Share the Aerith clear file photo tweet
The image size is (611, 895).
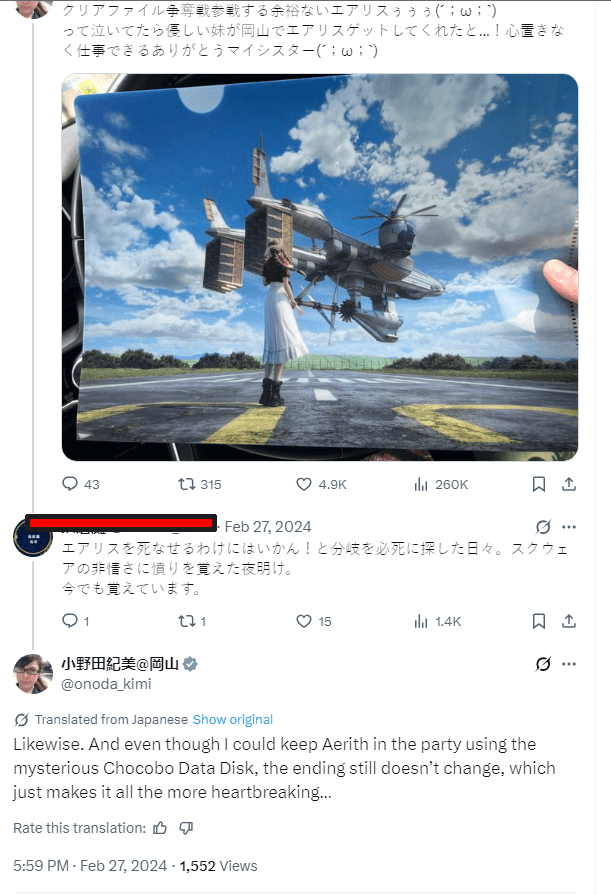click(569, 484)
